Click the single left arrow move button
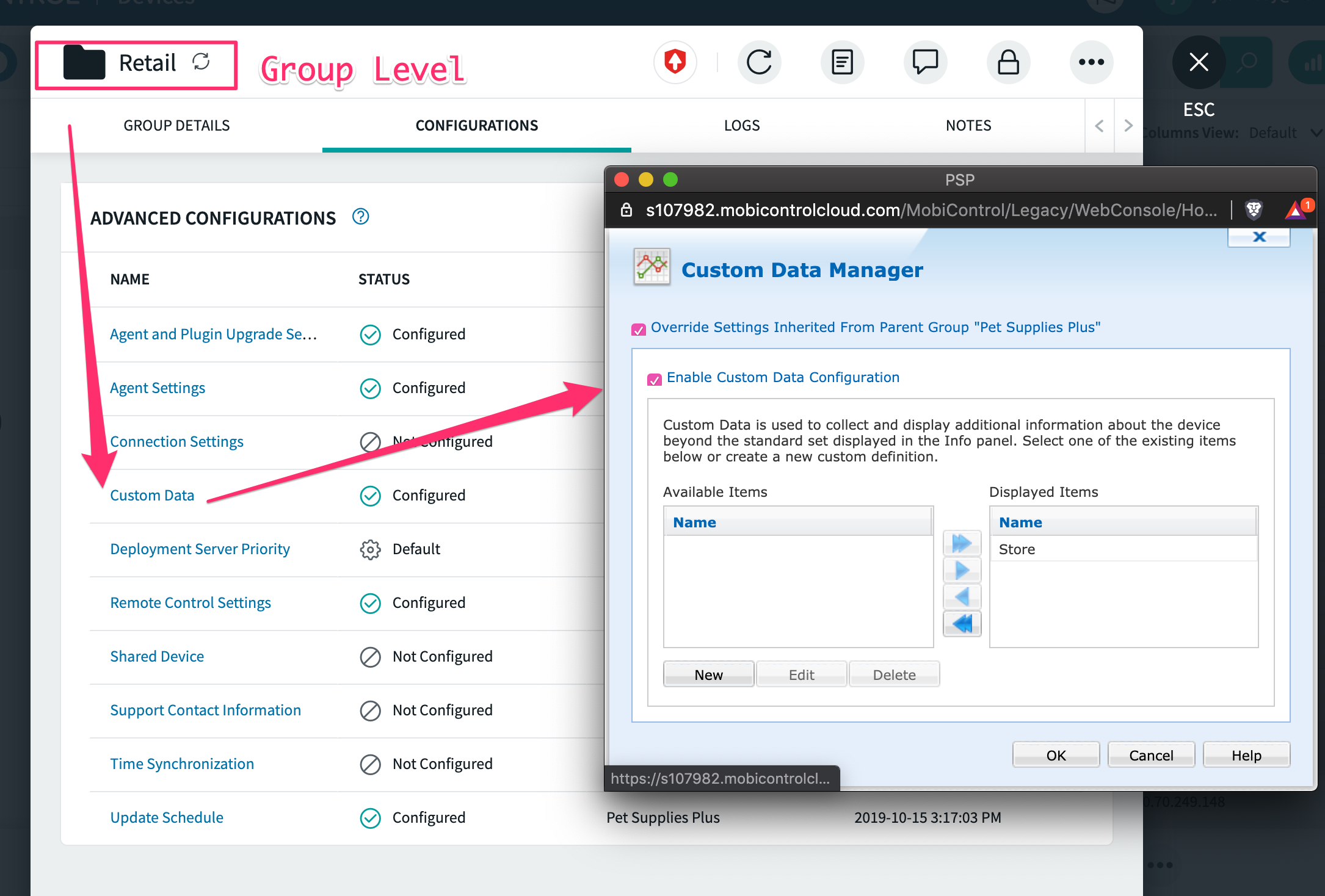Screen dimensions: 1325x896 pos(962,596)
